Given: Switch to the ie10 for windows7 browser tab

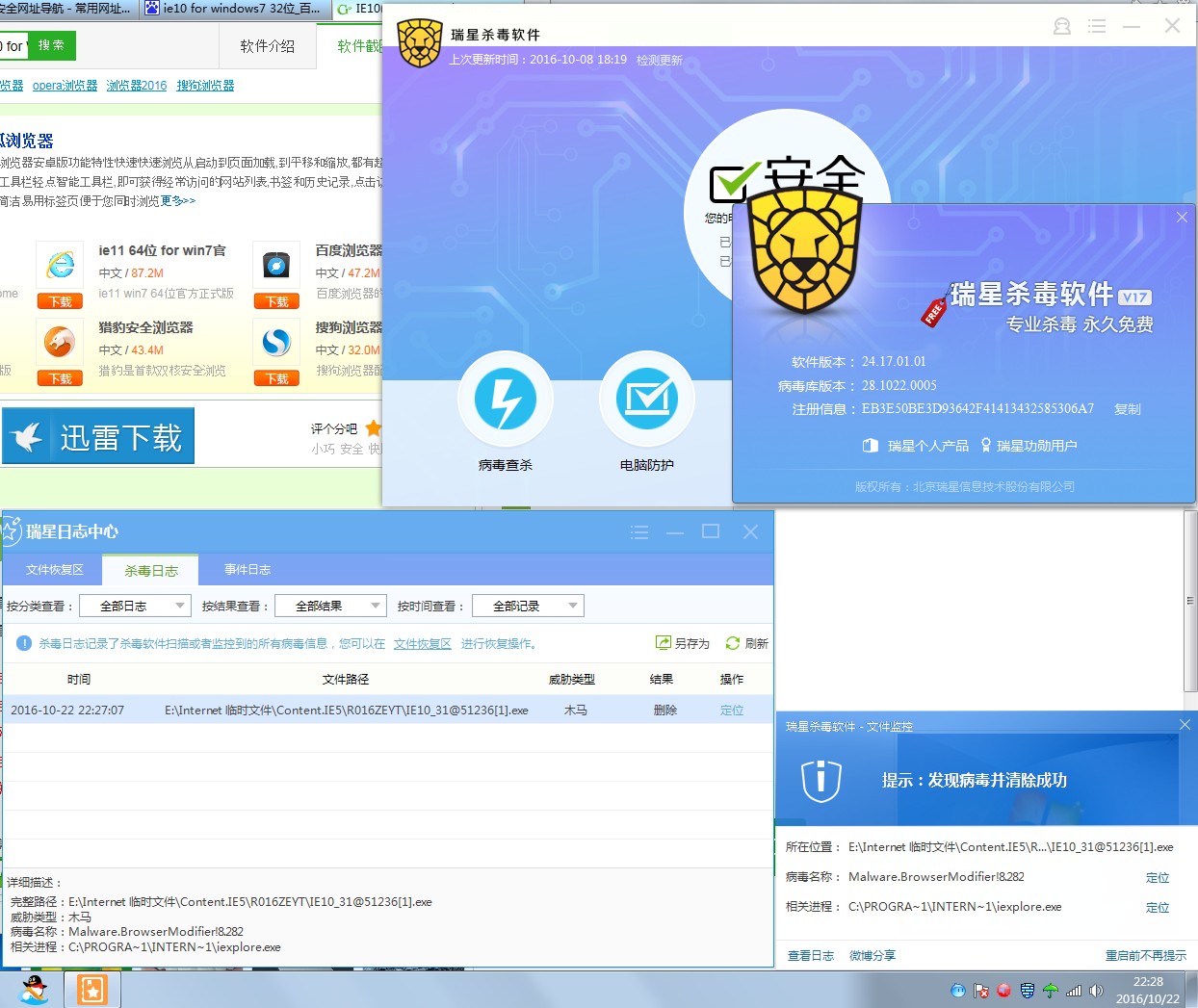Looking at the screenshot, I should coord(234,9).
